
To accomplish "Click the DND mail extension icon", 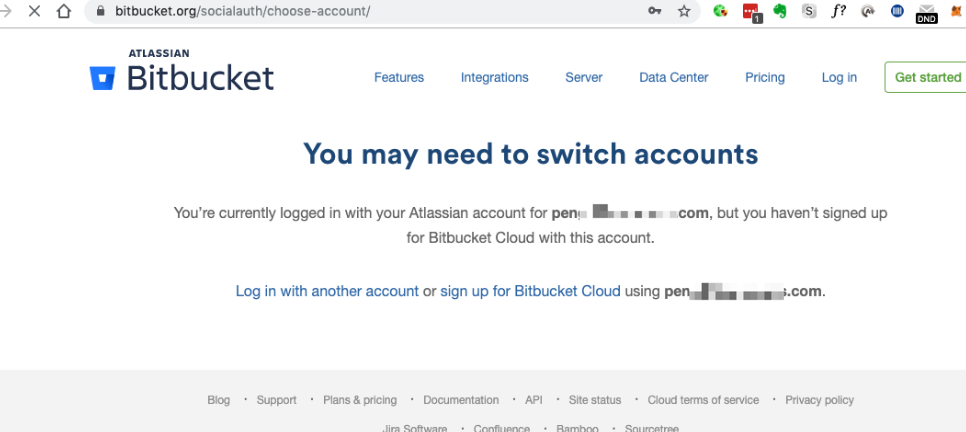I will click(927, 12).
